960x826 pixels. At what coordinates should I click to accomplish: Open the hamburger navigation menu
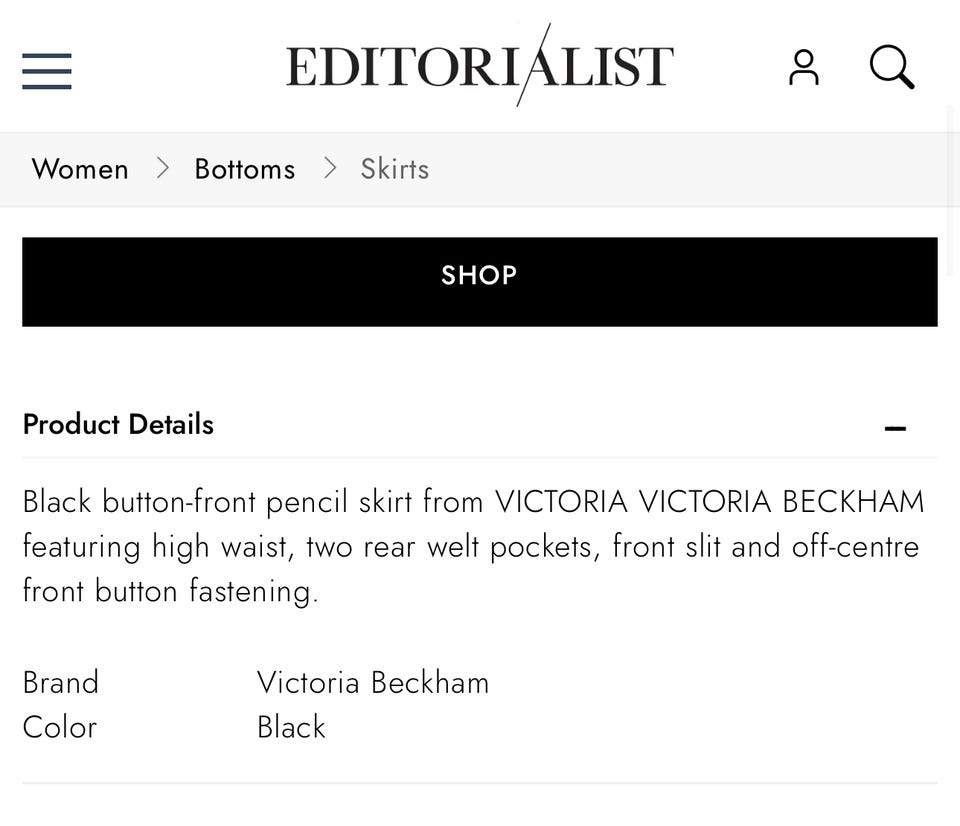47,71
